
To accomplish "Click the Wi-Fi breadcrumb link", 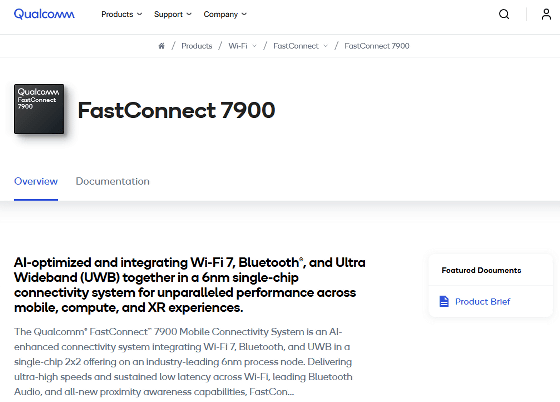I will click(x=238, y=46).
